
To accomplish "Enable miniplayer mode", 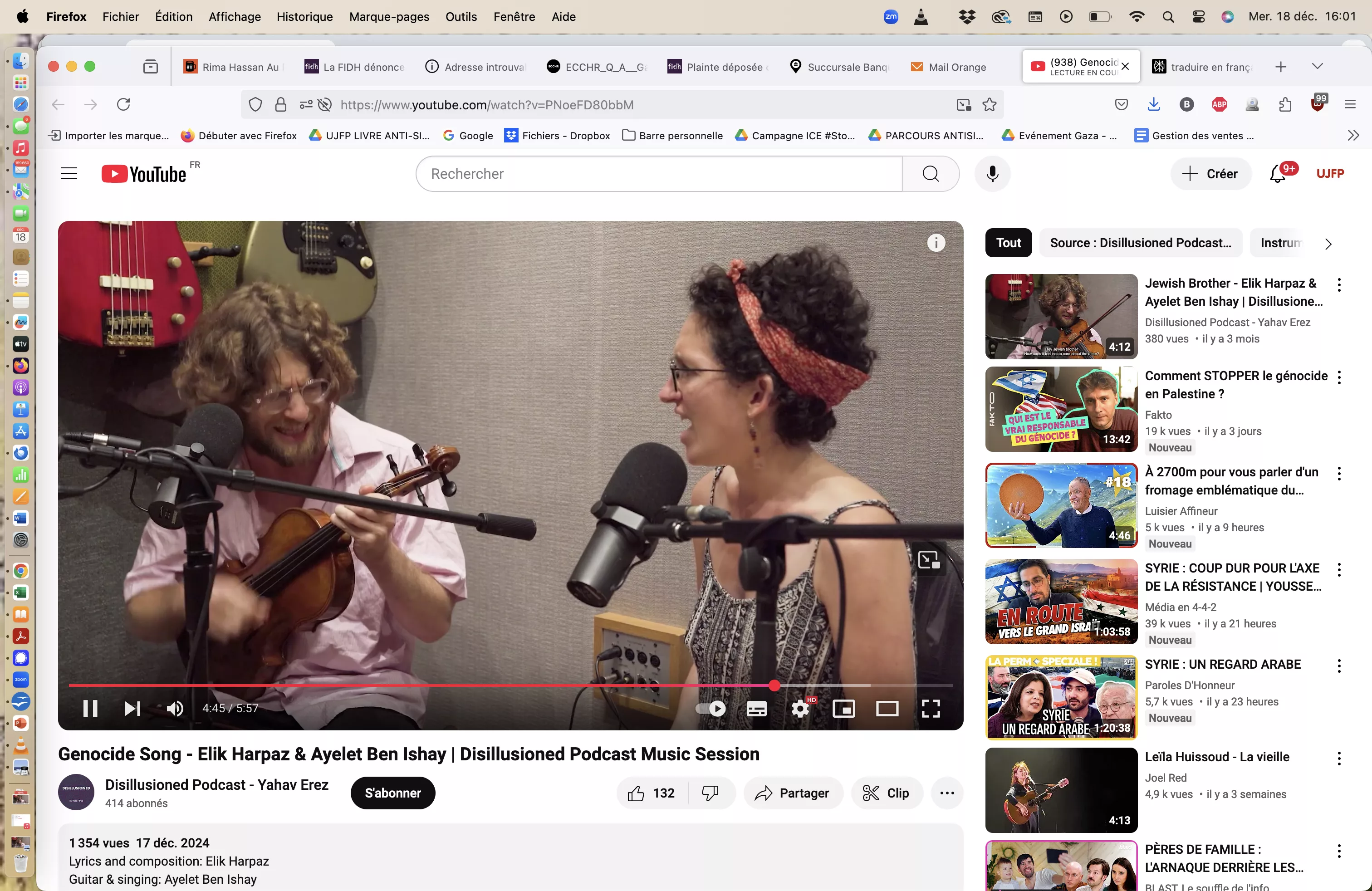I will coord(843,708).
